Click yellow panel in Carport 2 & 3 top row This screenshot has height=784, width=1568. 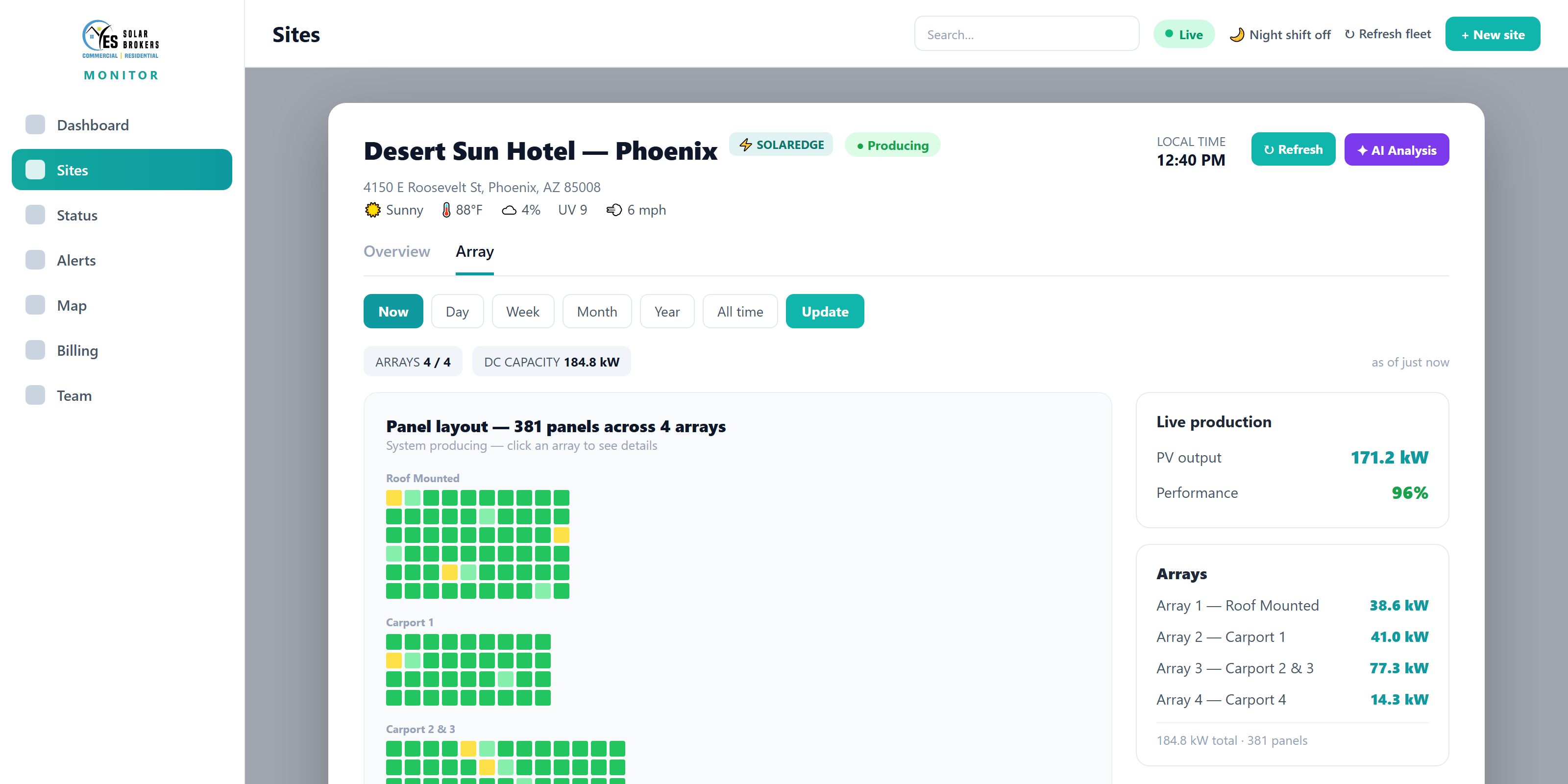point(468,748)
